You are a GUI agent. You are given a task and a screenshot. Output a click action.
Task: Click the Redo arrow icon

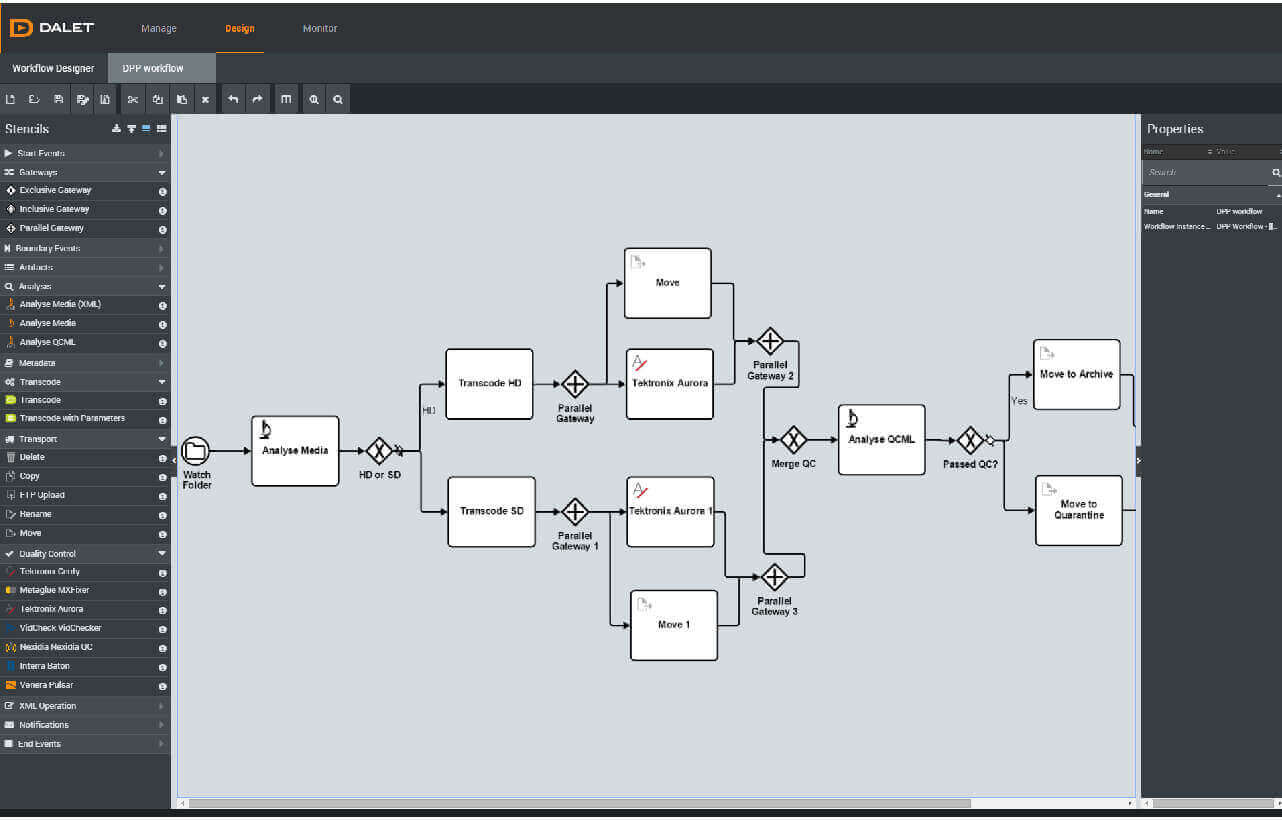coord(257,99)
